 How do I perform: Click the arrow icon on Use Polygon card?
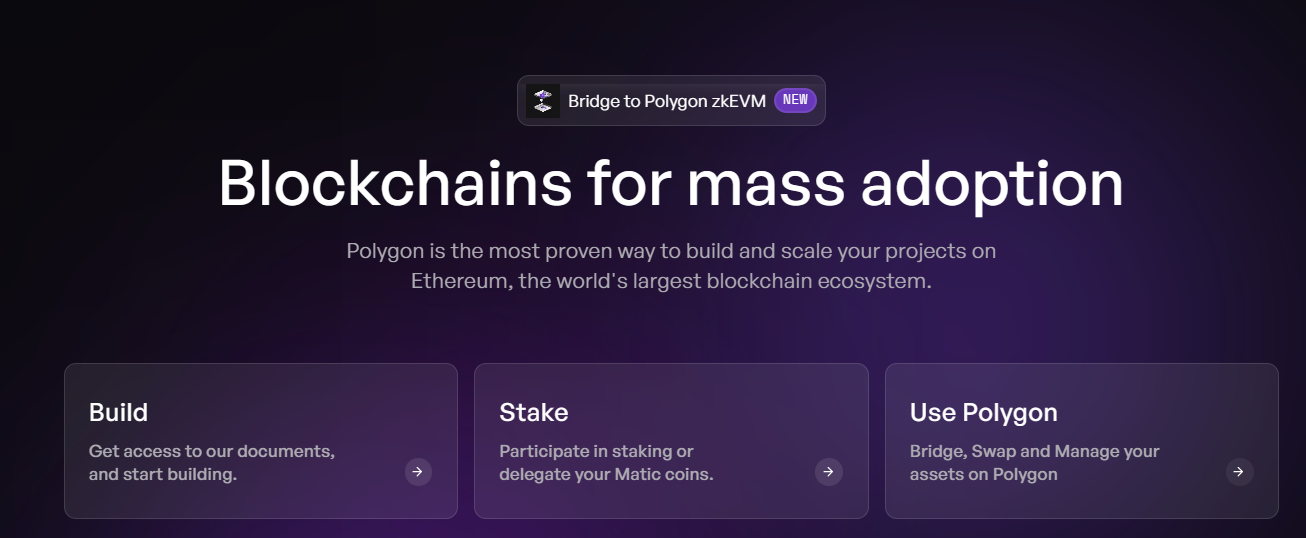coord(1239,472)
